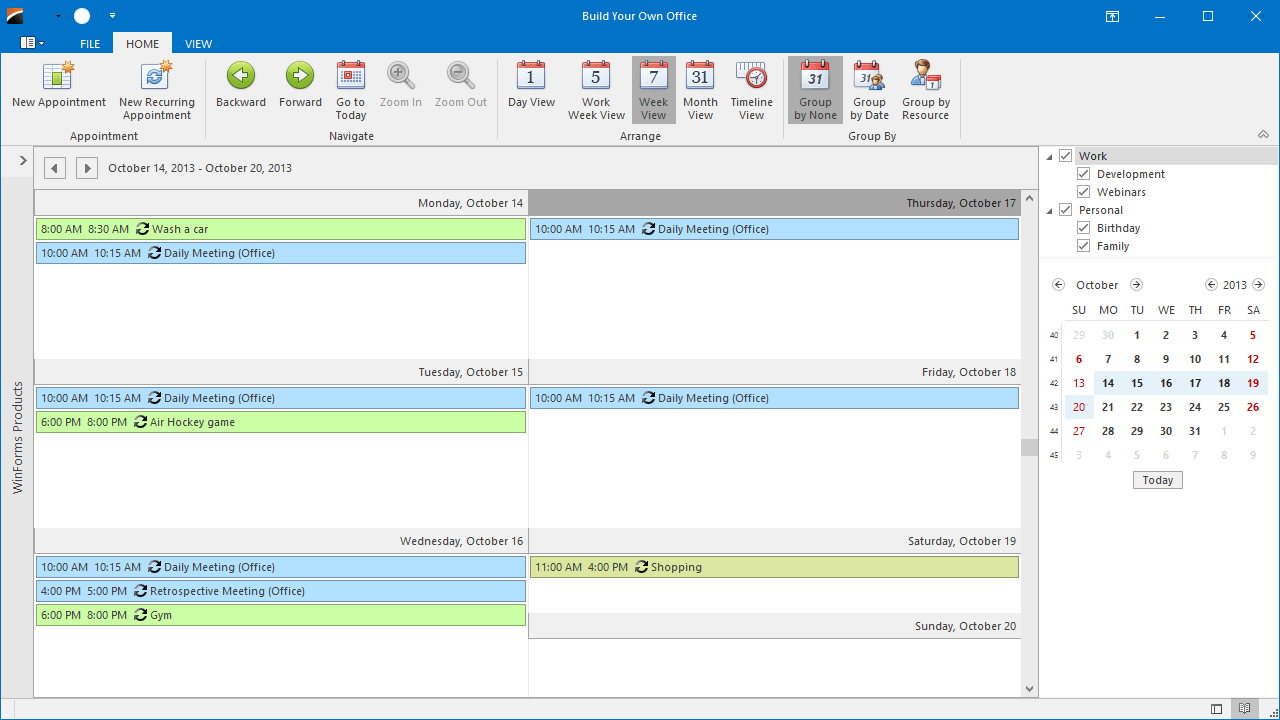Click the Go to Today icon
This screenshot has width=1280, height=720.
pos(351,77)
